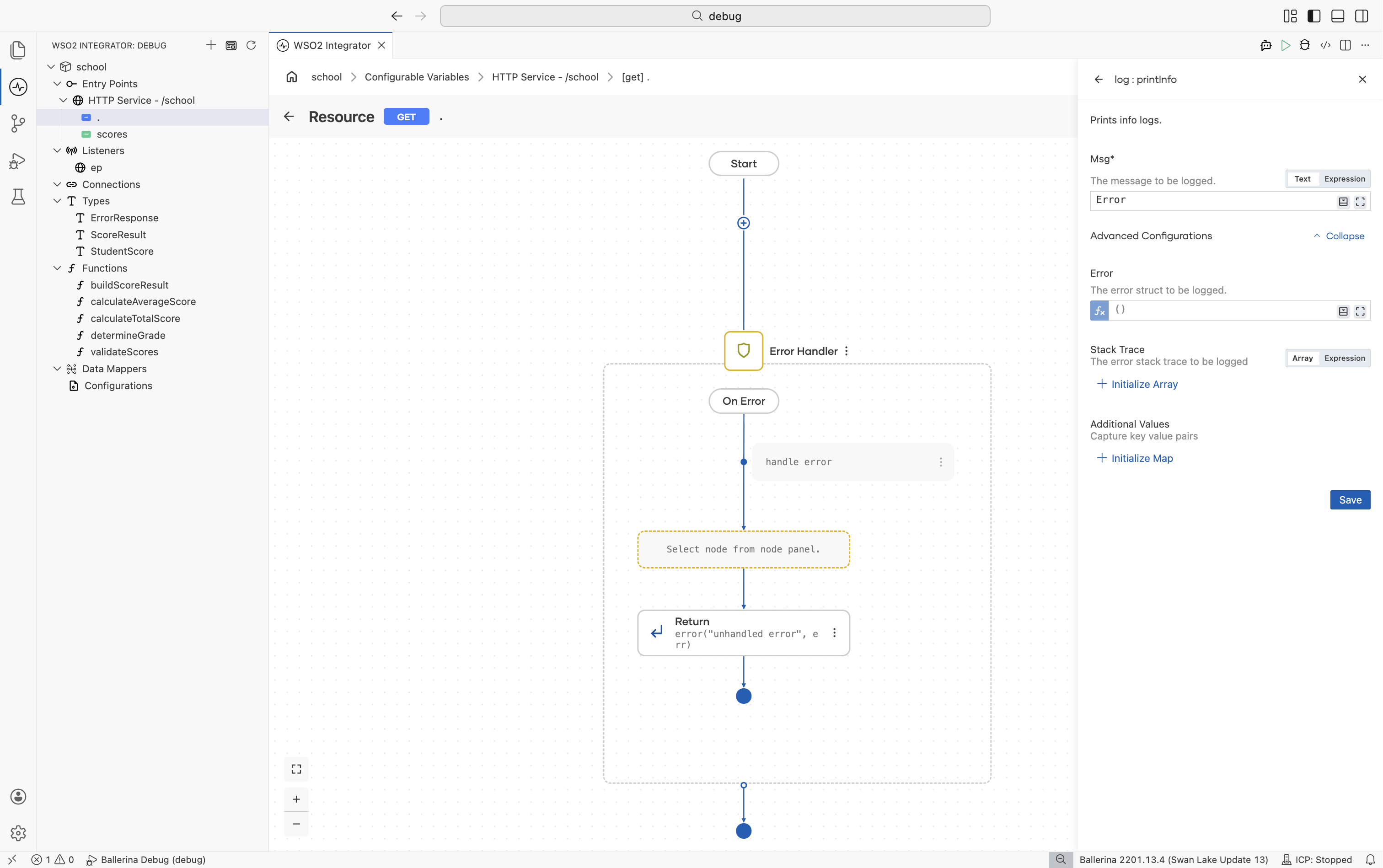Click the green Run play icon
The image size is (1383, 868).
click(x=1286, y=45)
